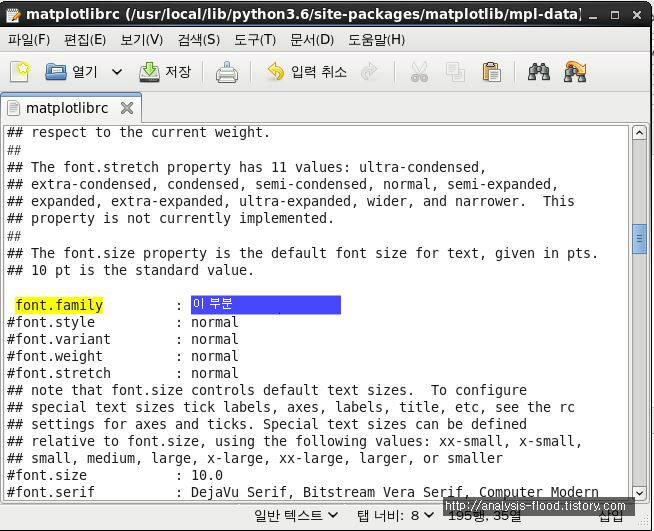Screen dimensions: 654x531
Task: Click the selected 이 부분 value
Action: 266,305
